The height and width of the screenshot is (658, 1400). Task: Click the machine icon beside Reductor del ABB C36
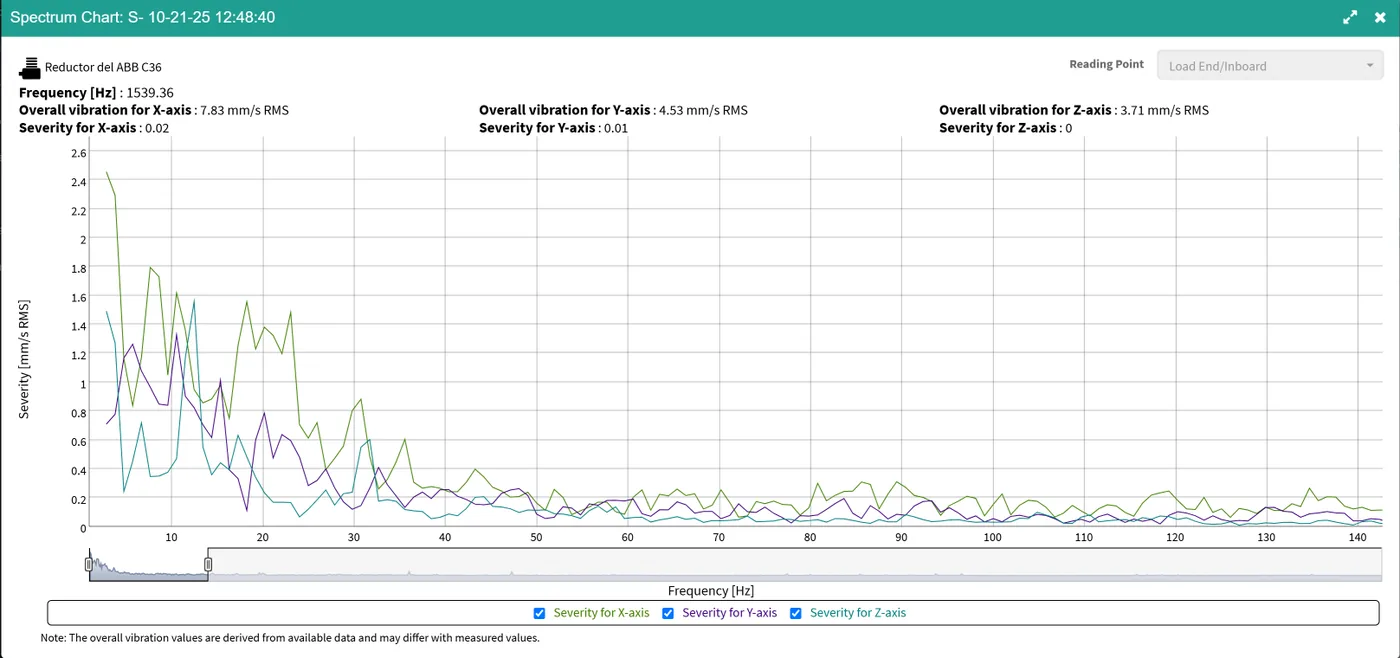[x=30, y=68]
